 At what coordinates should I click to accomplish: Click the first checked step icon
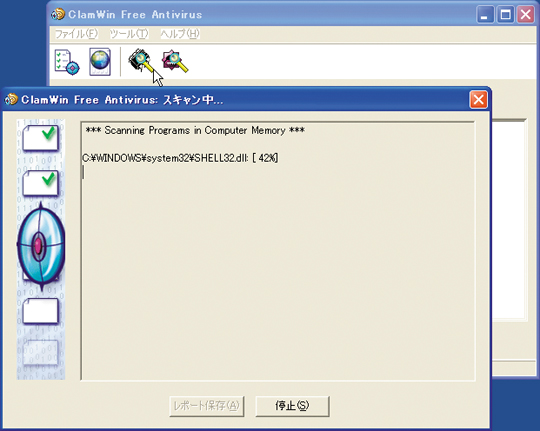(x=40, y=138)
